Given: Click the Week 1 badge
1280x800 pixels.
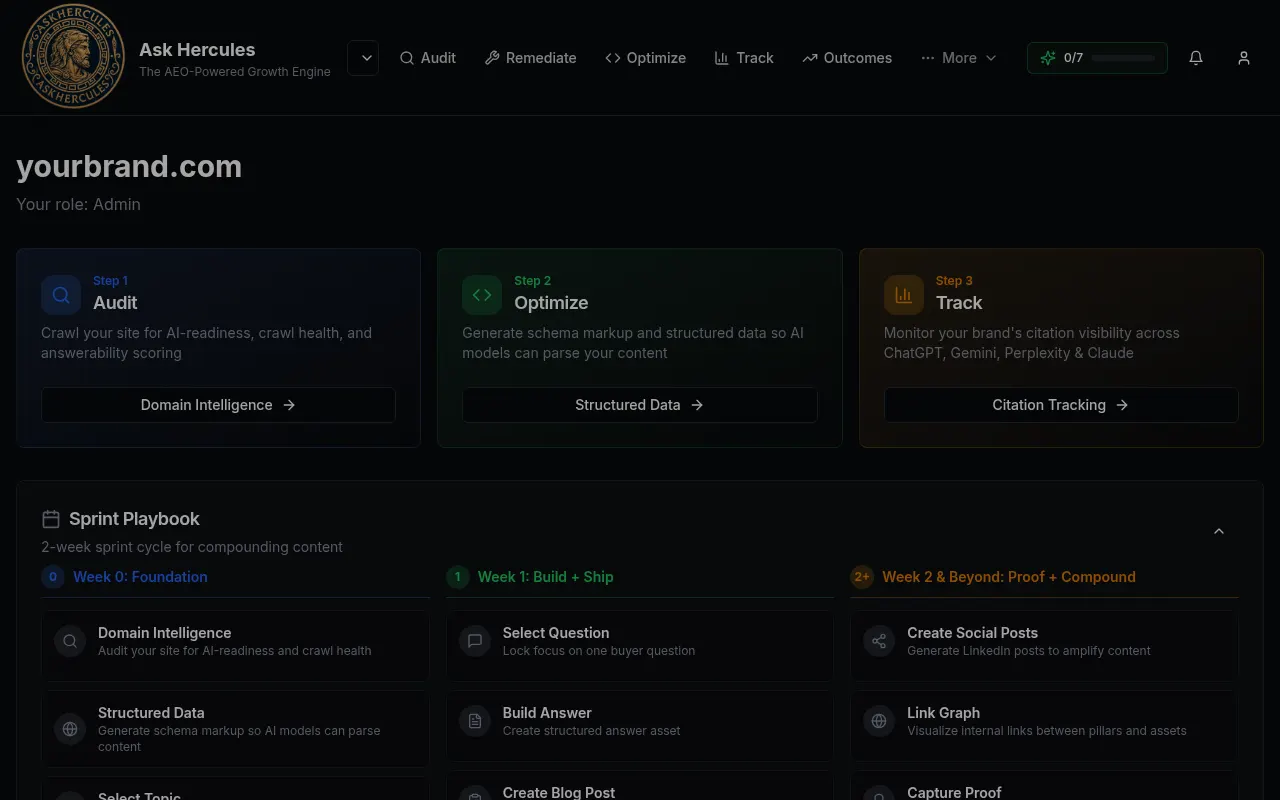Looking at the screenshot, I should [458, 577].
